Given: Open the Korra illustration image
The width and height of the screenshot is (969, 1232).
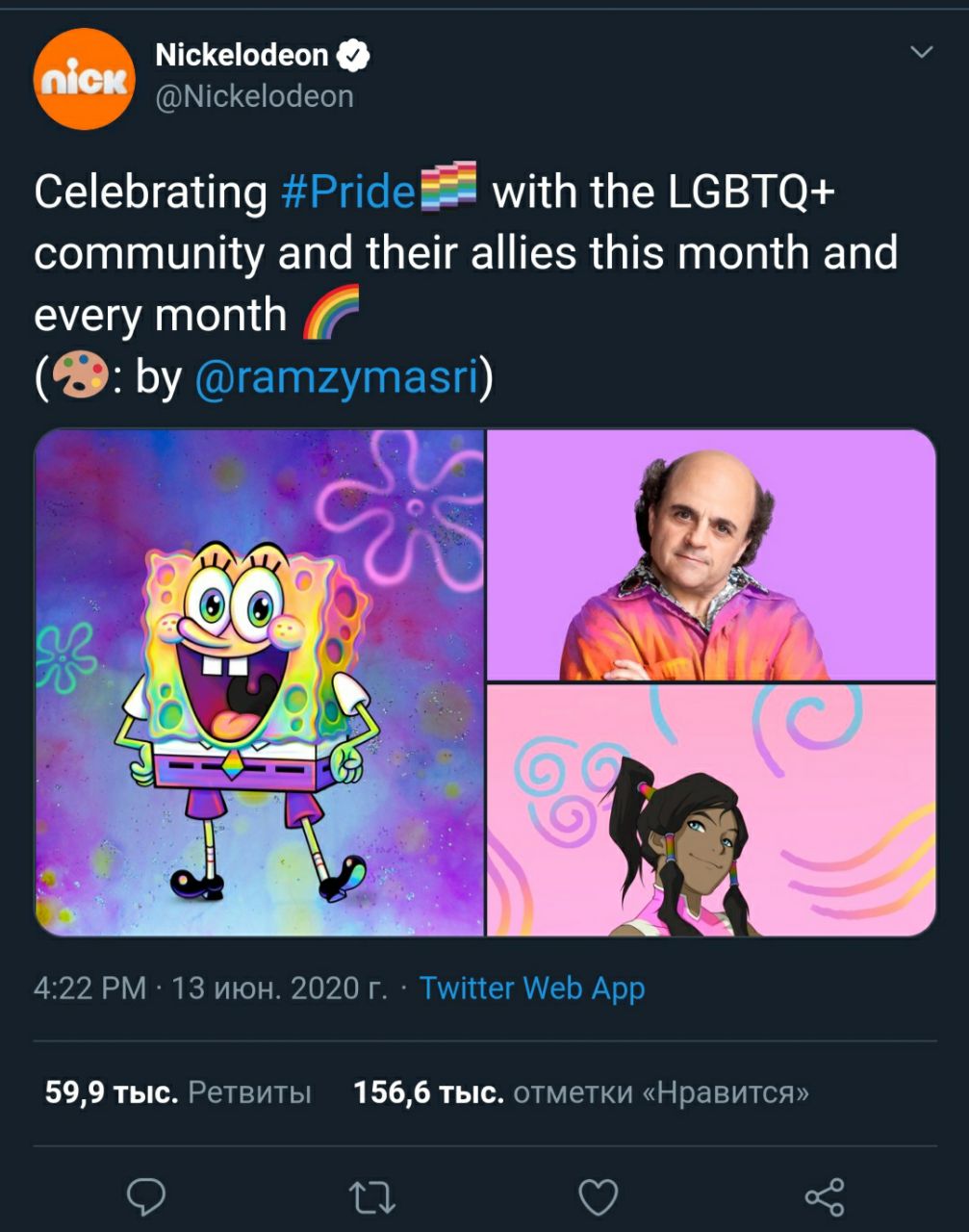Looking at the screenshot, I should [711, 810].
